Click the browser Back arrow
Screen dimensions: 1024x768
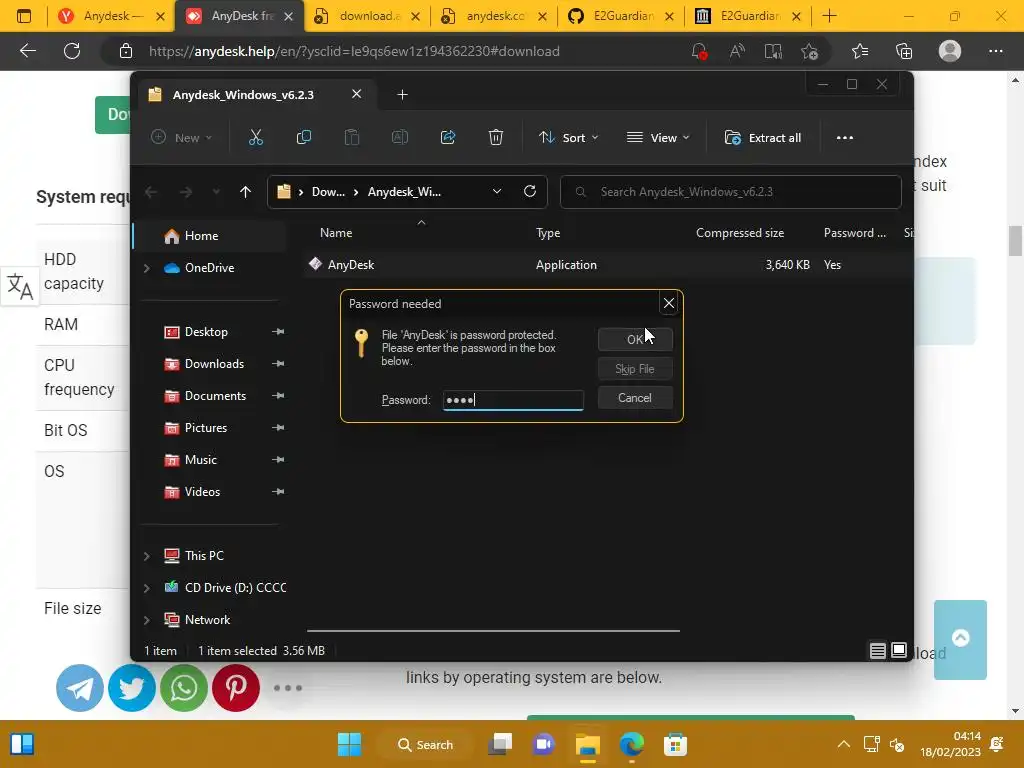[27, 51]
